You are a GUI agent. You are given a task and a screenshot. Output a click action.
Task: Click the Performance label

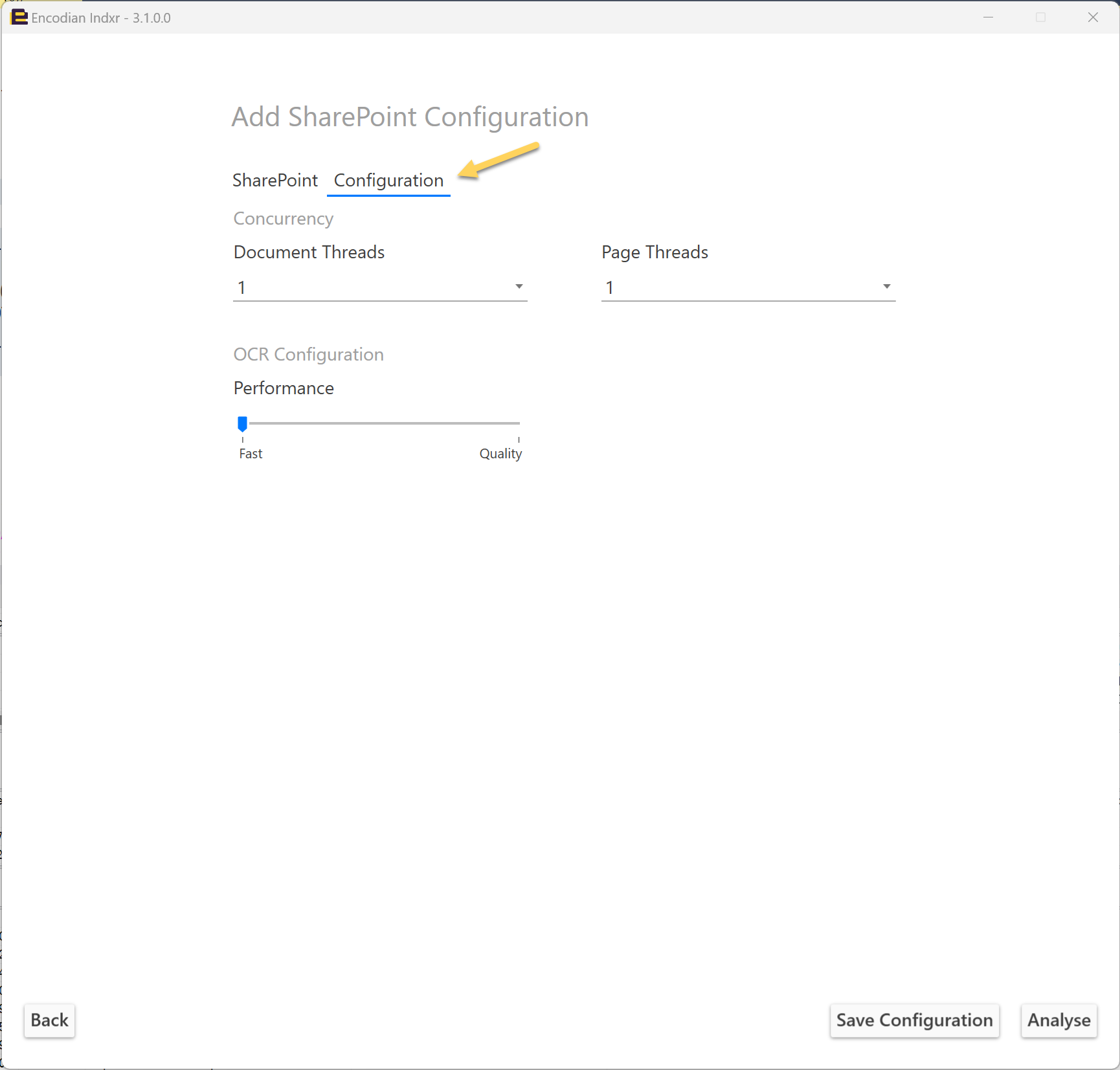(284, 388)
